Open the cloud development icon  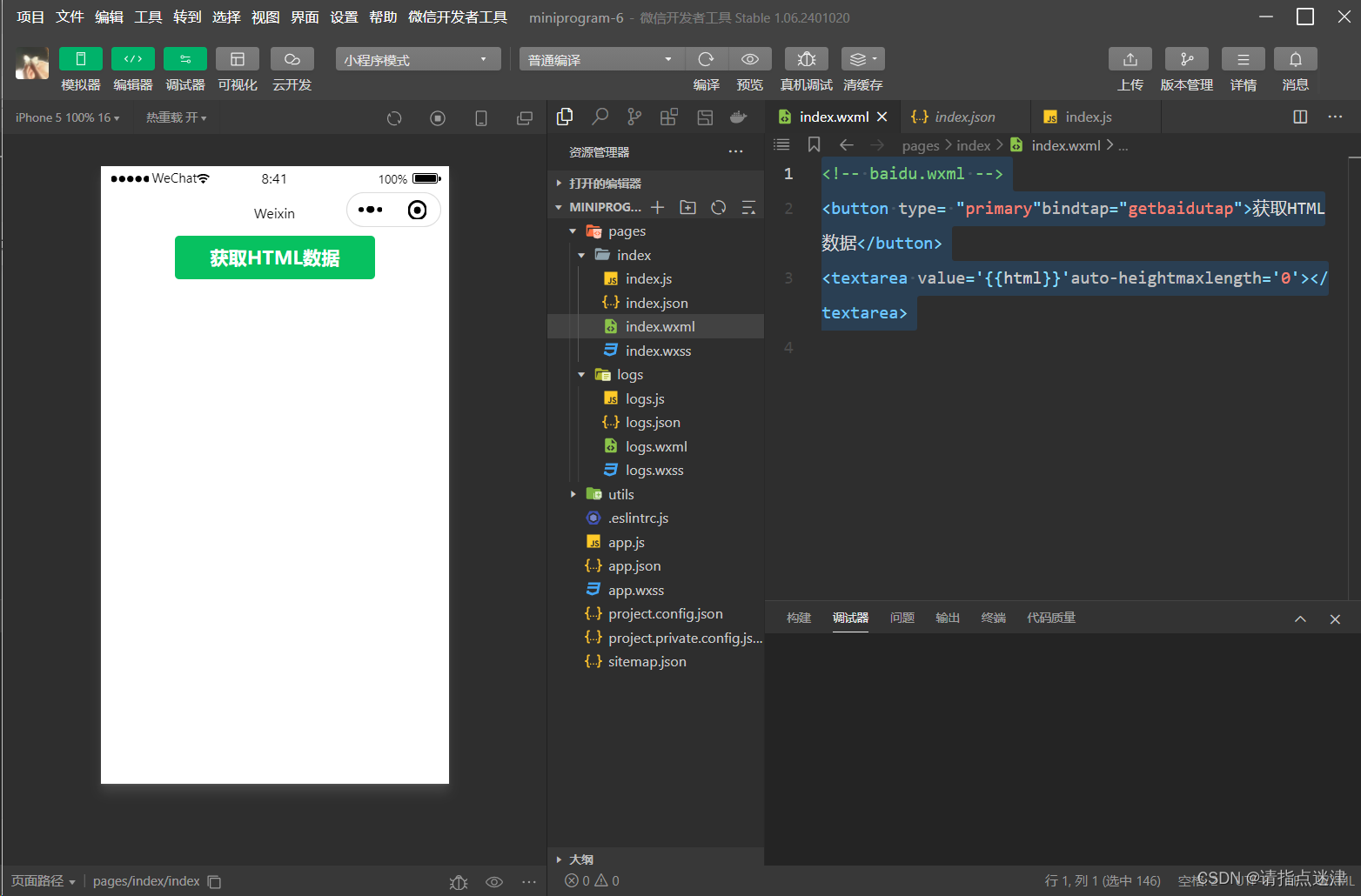(292, 59)
